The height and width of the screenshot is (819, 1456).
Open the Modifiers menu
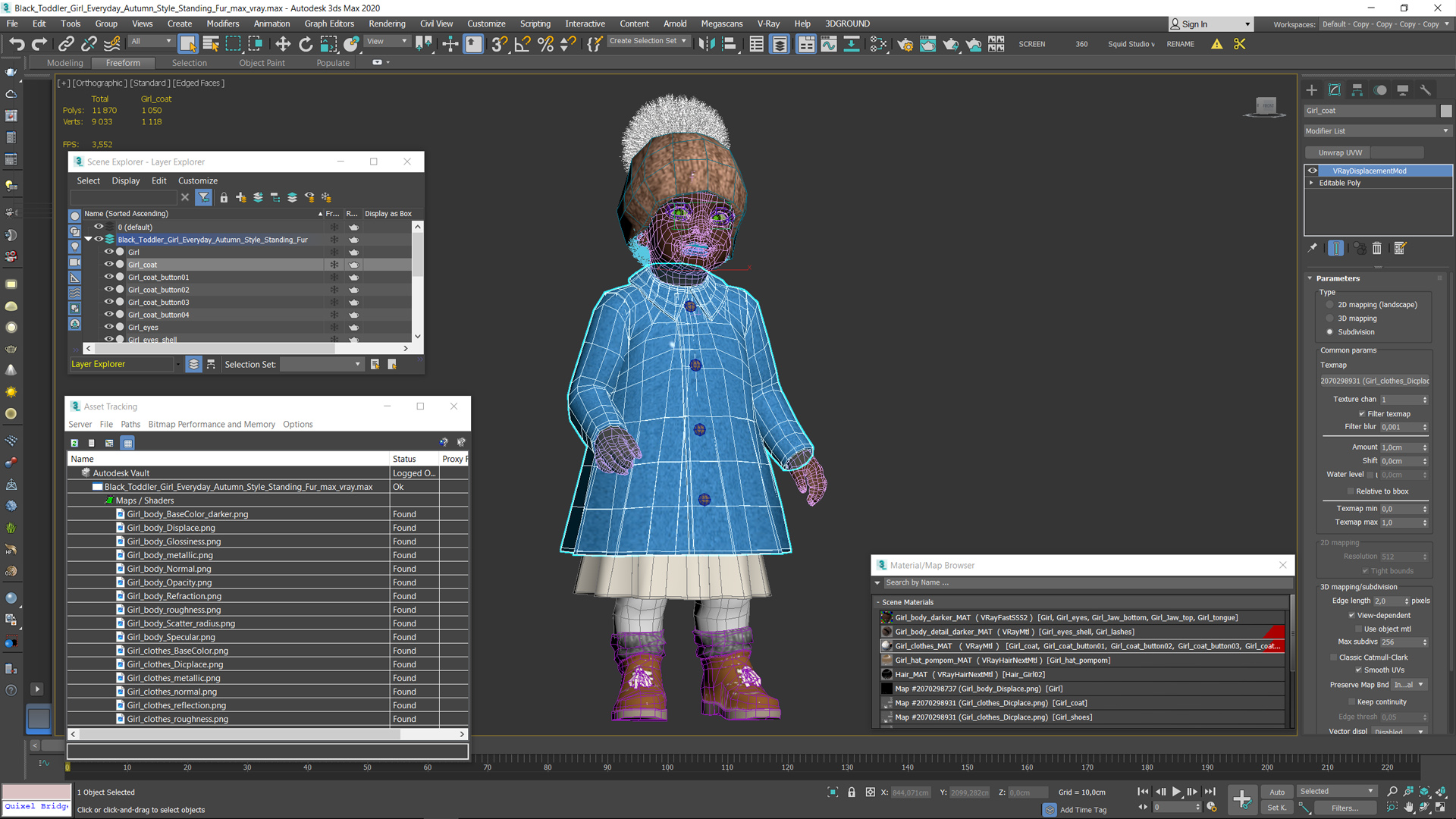pyautogui.click(x=222, y=24)
